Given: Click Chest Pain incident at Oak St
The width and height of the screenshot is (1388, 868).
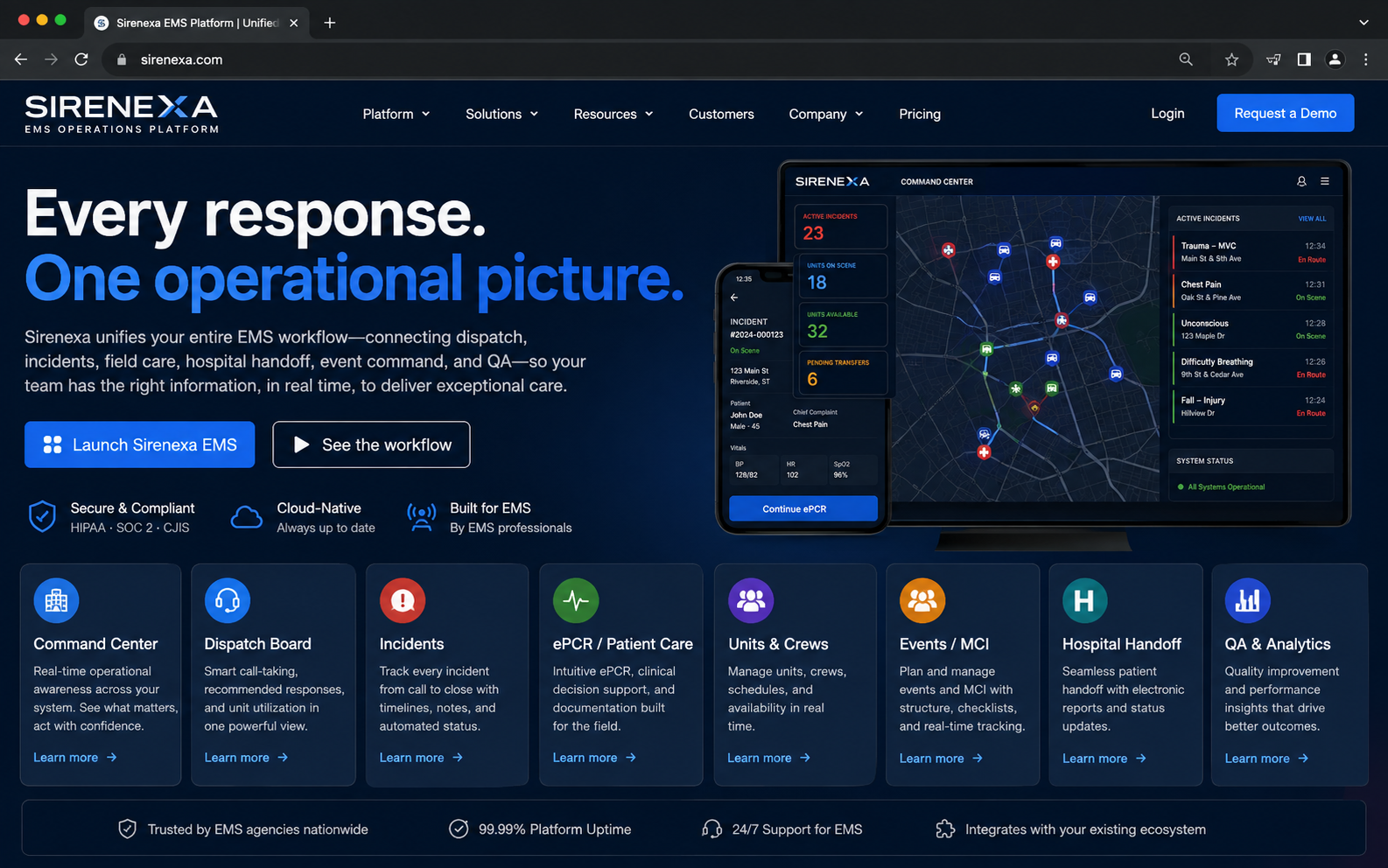Looking at the screenshot, I should coord(1252,290).
